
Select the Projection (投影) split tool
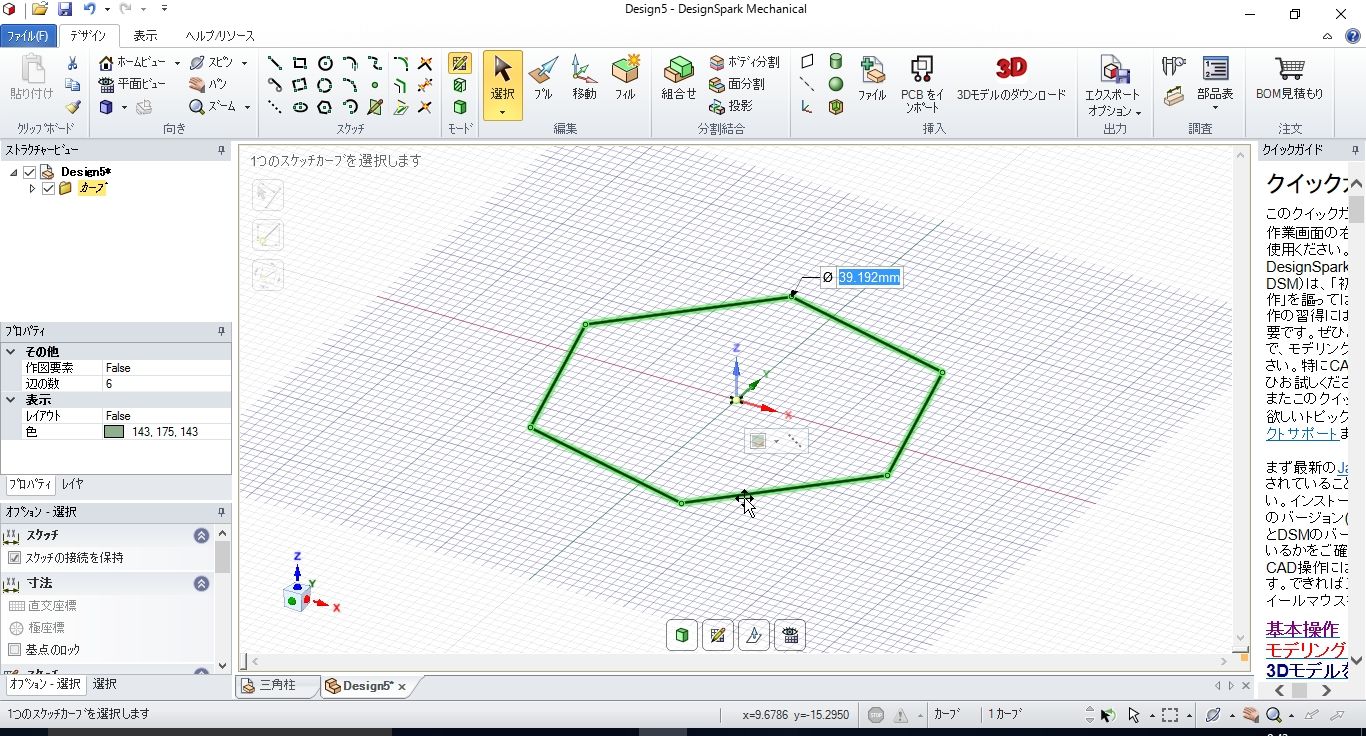pyautogui.click(x=737, y=106)
